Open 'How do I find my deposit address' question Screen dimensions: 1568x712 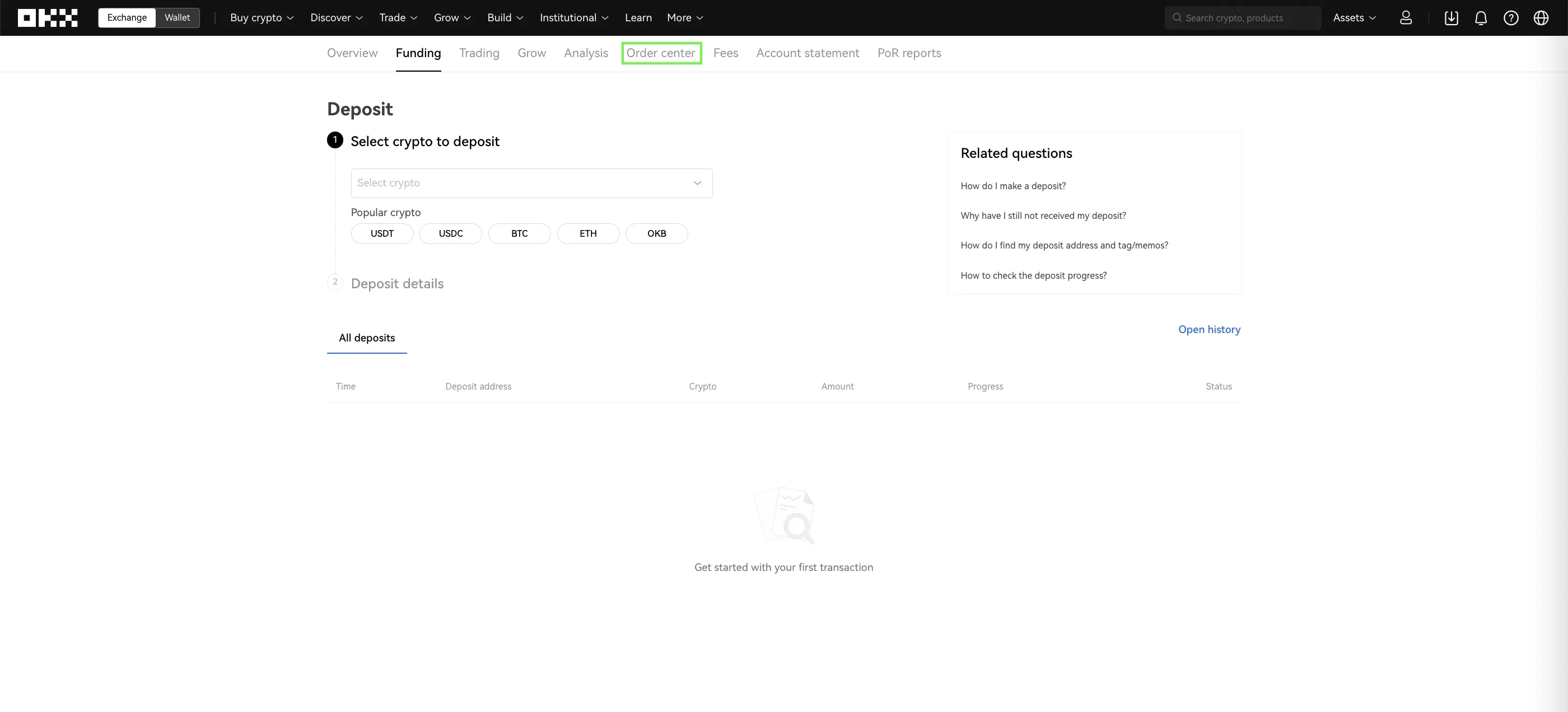1064,246
